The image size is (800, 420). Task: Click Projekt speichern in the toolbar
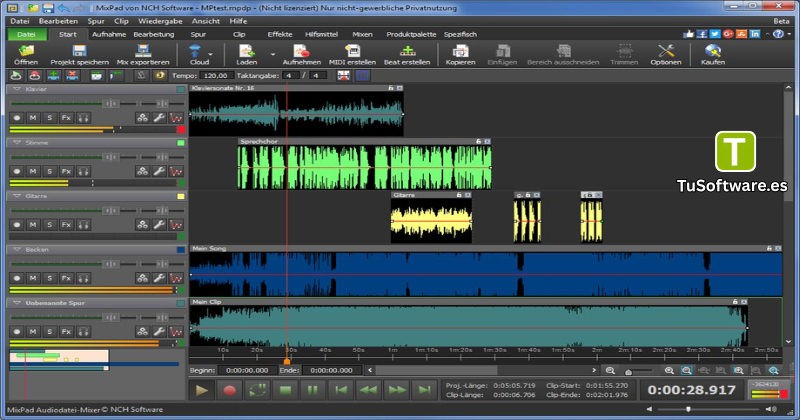(79, 54)
